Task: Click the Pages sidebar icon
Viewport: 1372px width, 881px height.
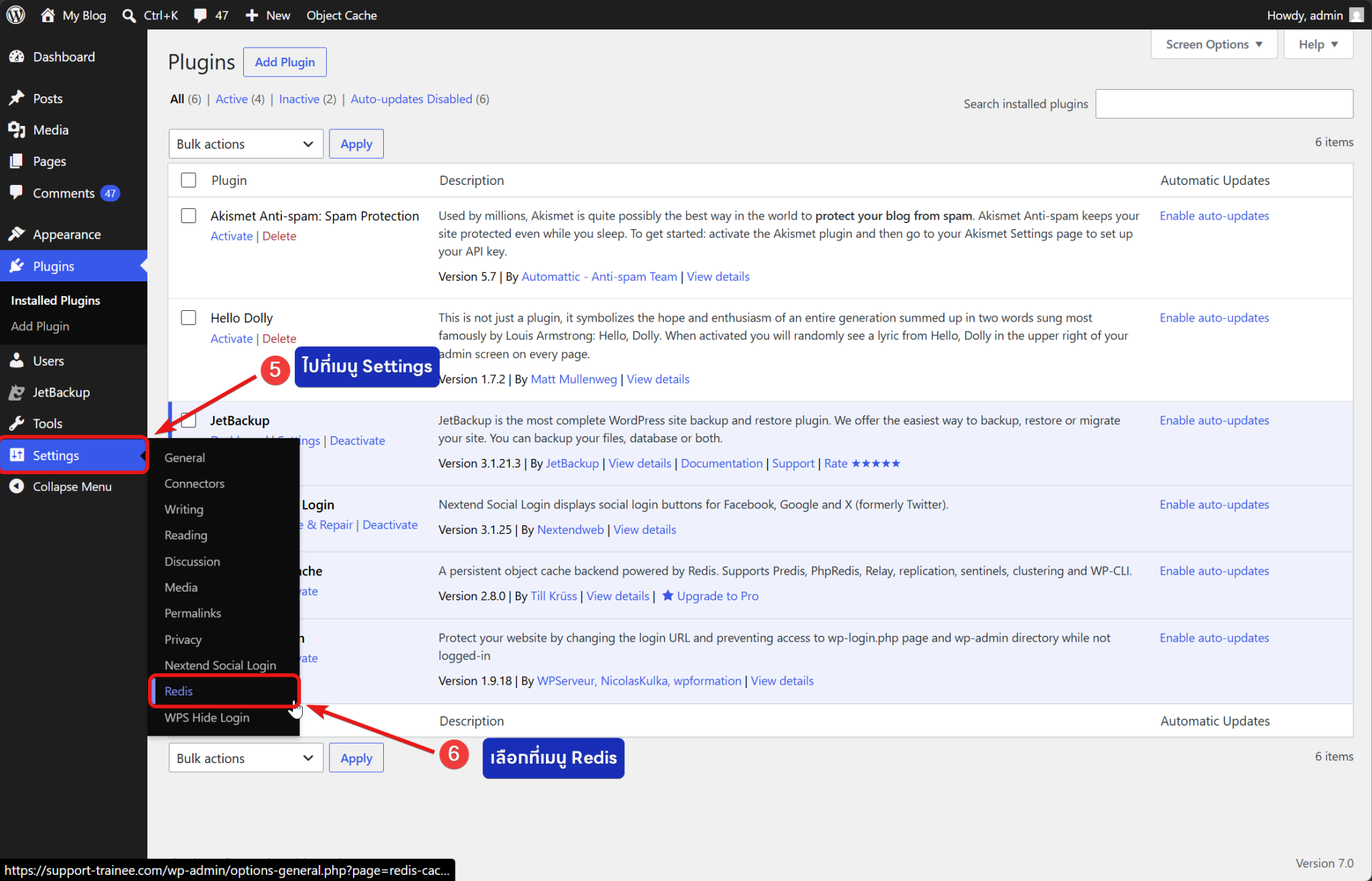Action: tap(17, 161)
